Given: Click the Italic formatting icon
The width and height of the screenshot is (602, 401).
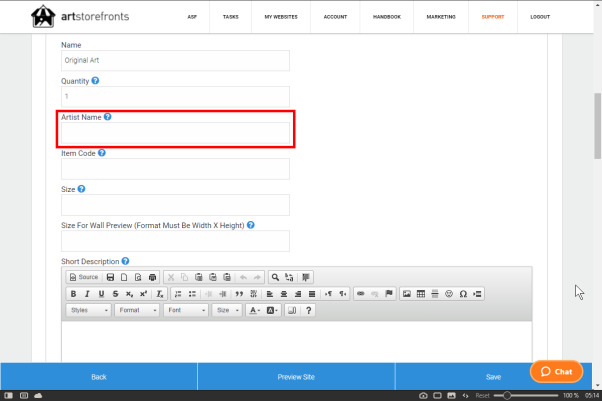Looking at the screenshot, I should coord(87,293).
